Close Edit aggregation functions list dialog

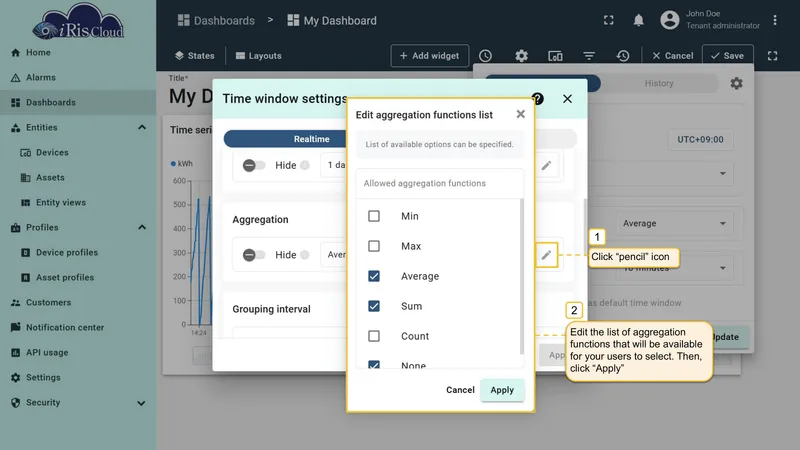(520, 114)
